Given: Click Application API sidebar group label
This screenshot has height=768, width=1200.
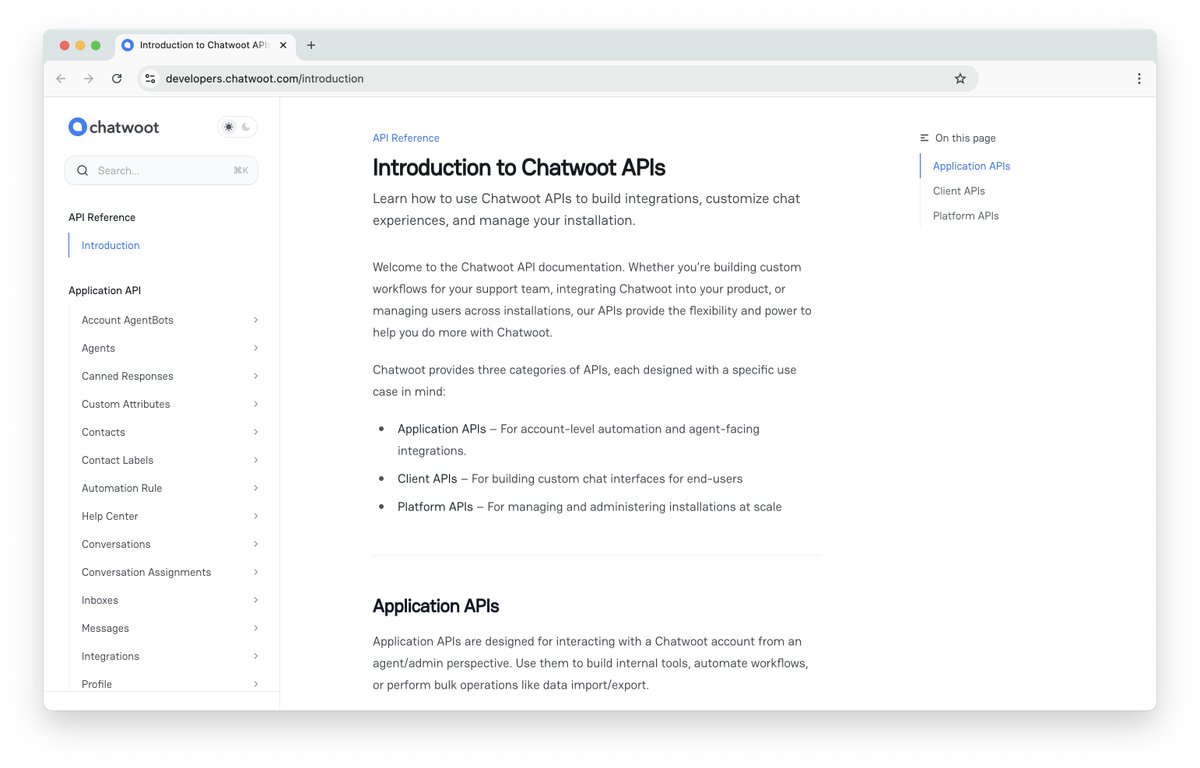Looking at the screenshot, I should (x=105, y=291).
